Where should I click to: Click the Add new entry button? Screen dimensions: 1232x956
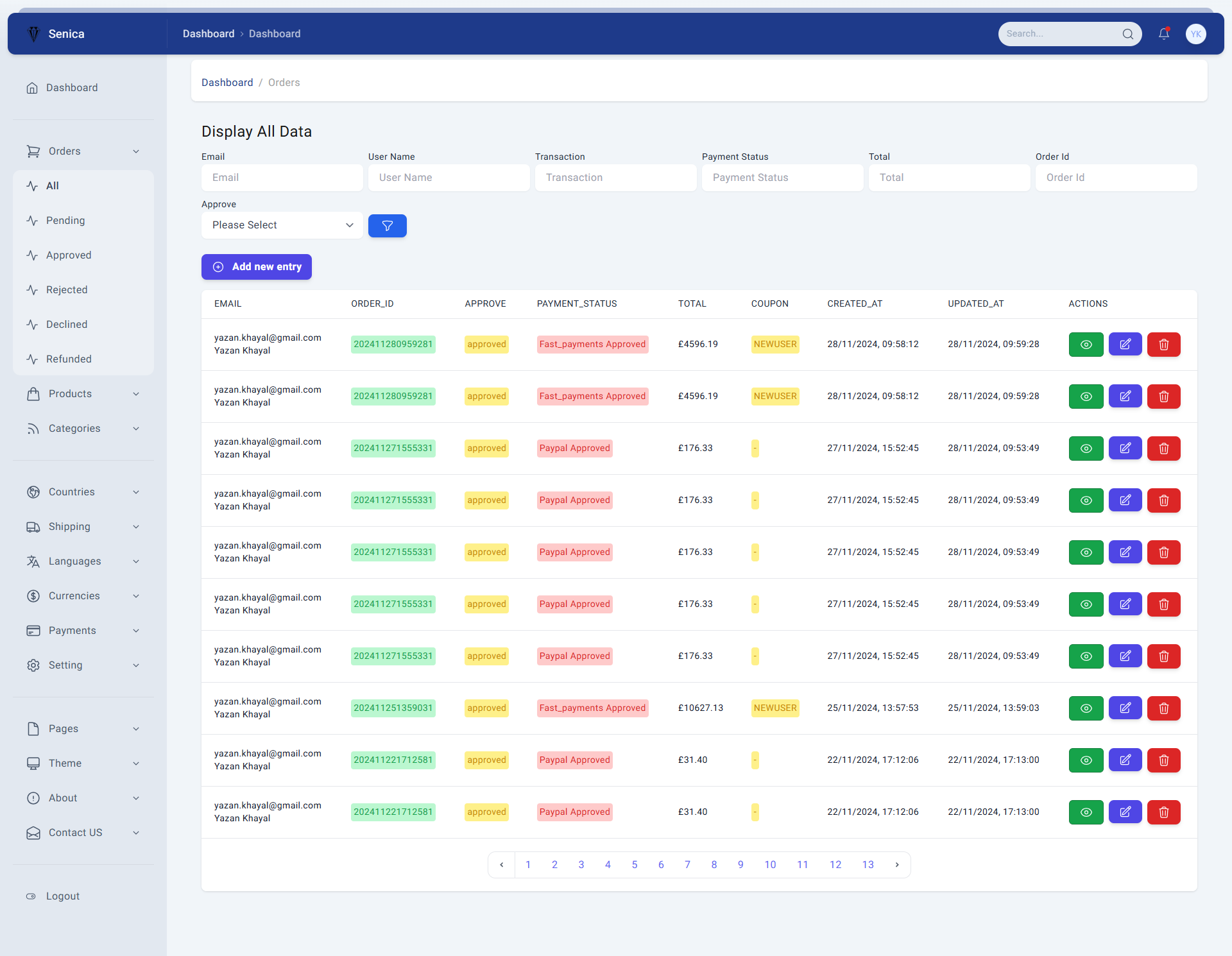(x=257, y=267)
